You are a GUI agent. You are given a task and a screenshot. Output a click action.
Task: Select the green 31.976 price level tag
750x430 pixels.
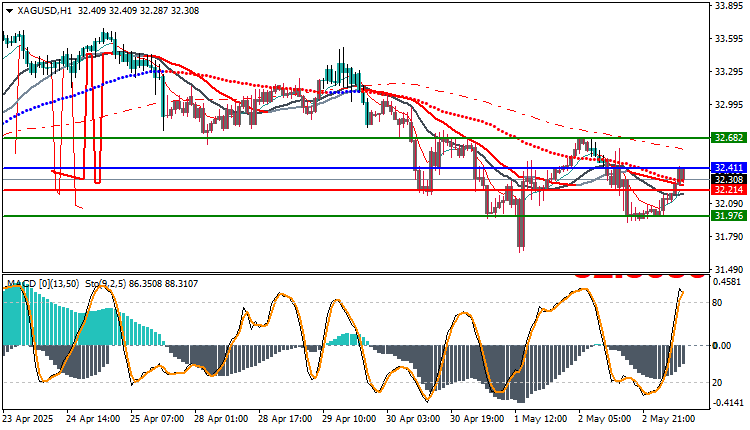(x=728, y=216)
